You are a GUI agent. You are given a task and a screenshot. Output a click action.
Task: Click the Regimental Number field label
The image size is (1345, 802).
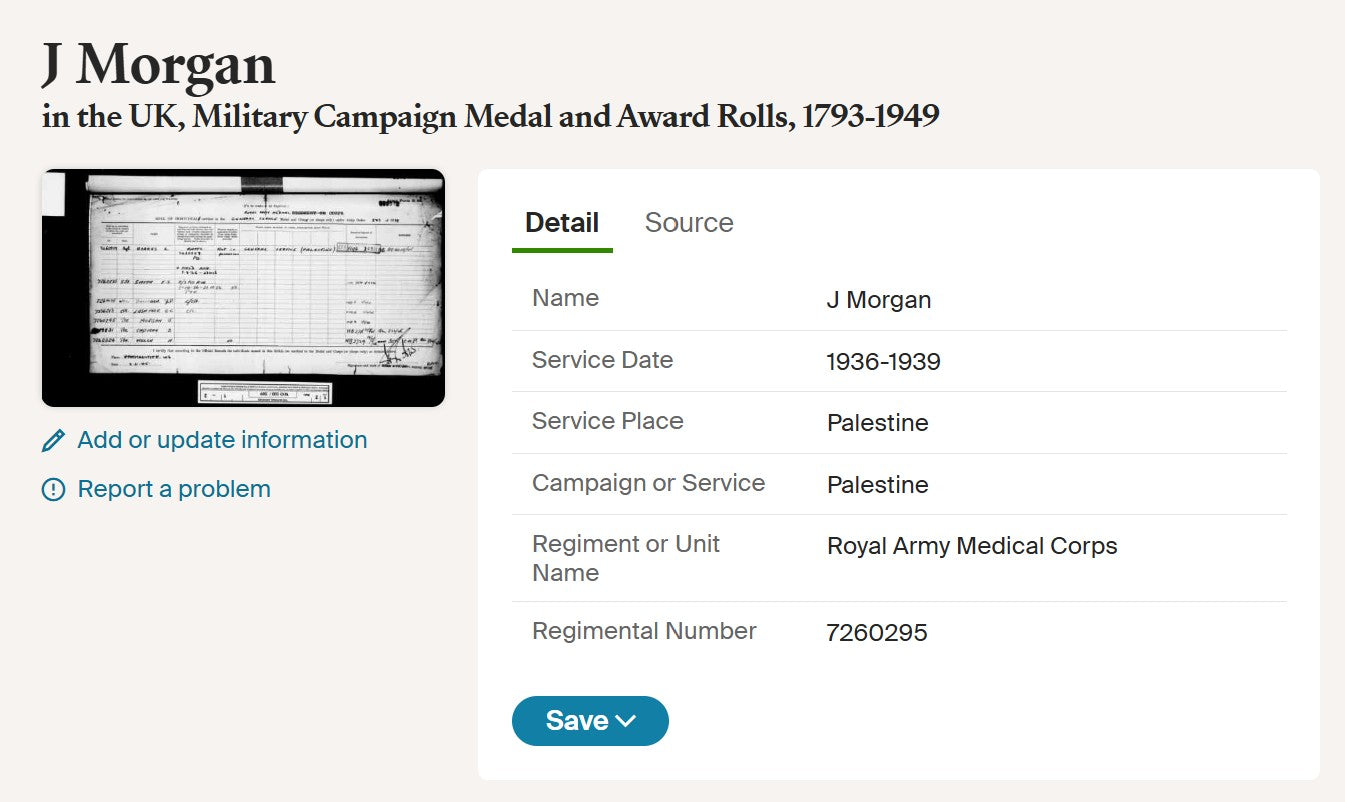644,631
